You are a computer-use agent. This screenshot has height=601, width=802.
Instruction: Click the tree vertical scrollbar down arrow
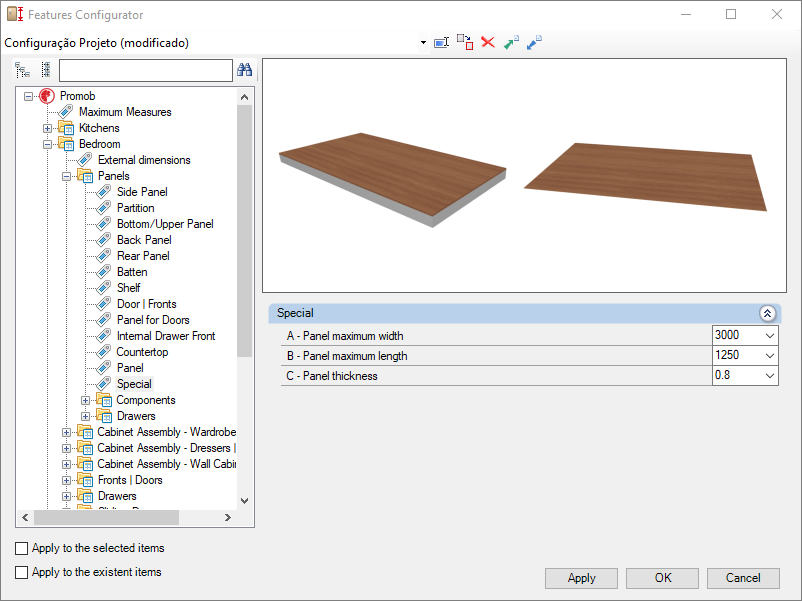[244, 501]
